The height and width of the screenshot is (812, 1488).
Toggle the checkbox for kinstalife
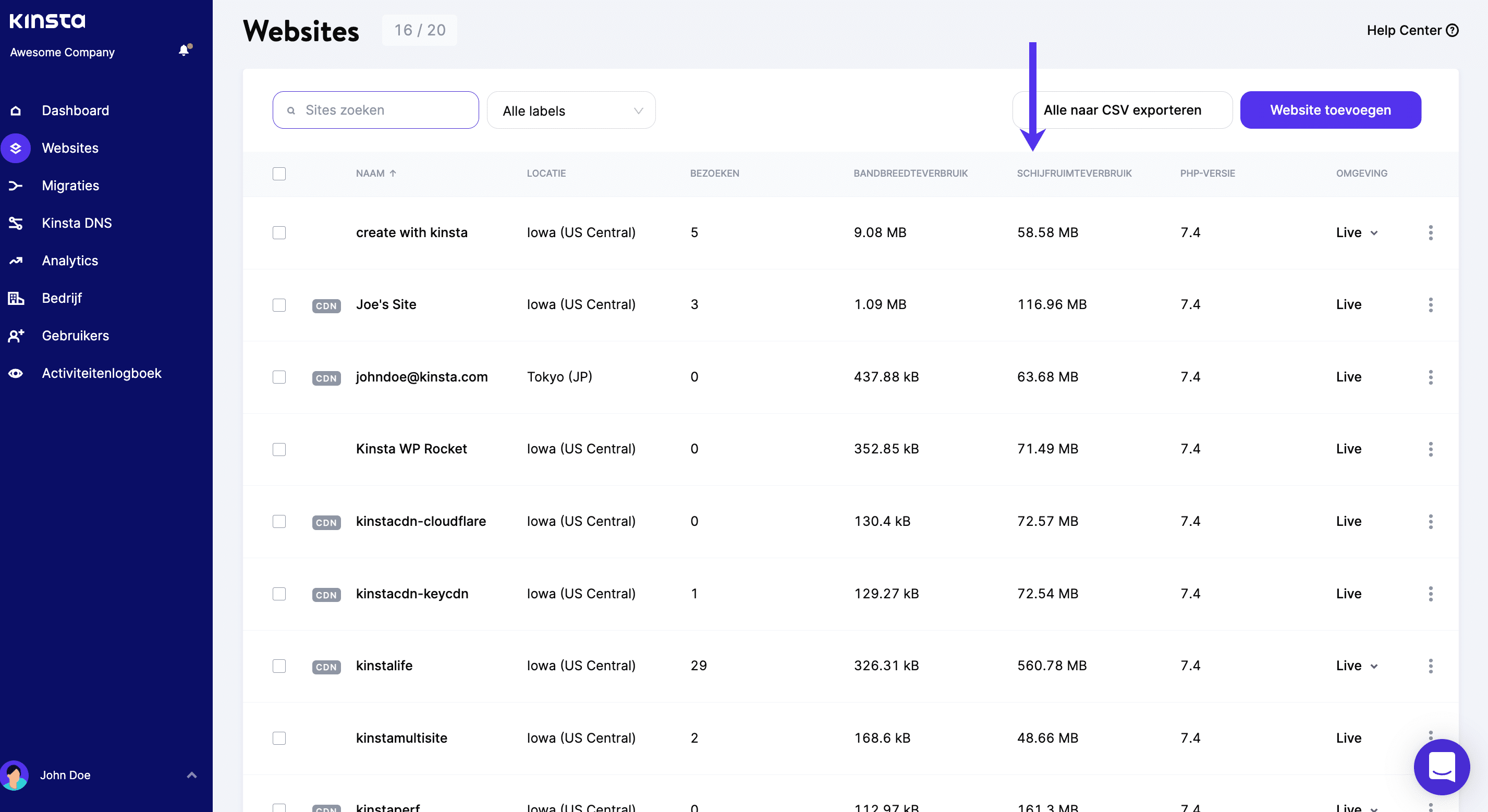tap(279, 665)
